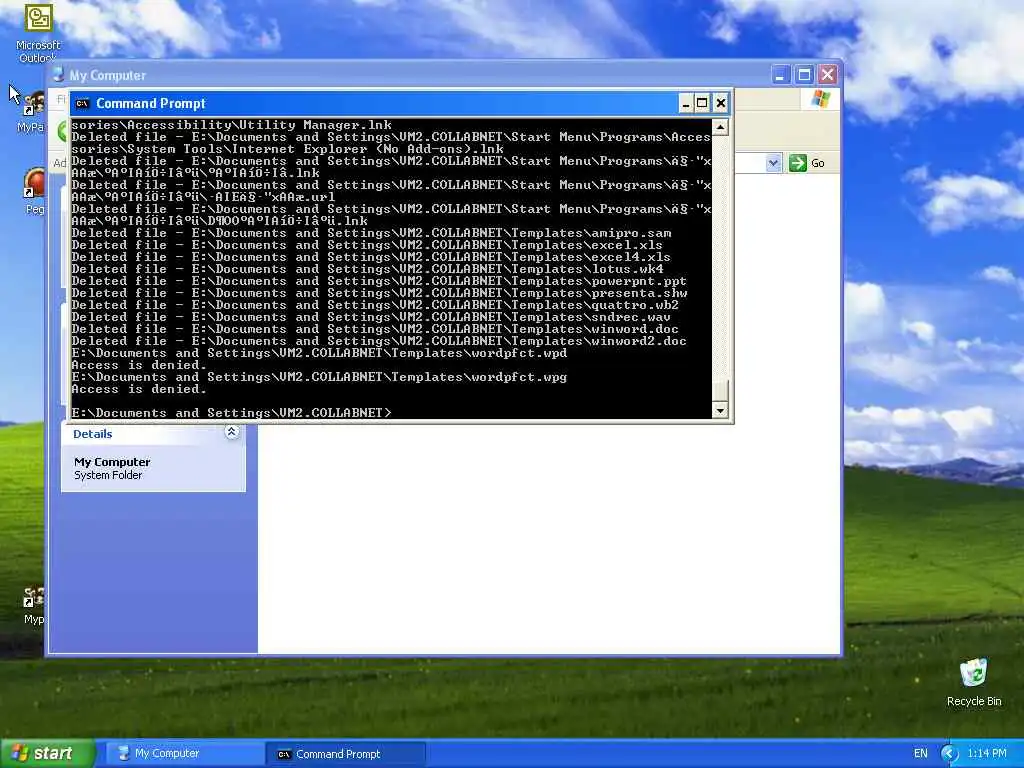Minimize the My Computer window
Screen dimensions: 1024x768
[x=780, y=75]
